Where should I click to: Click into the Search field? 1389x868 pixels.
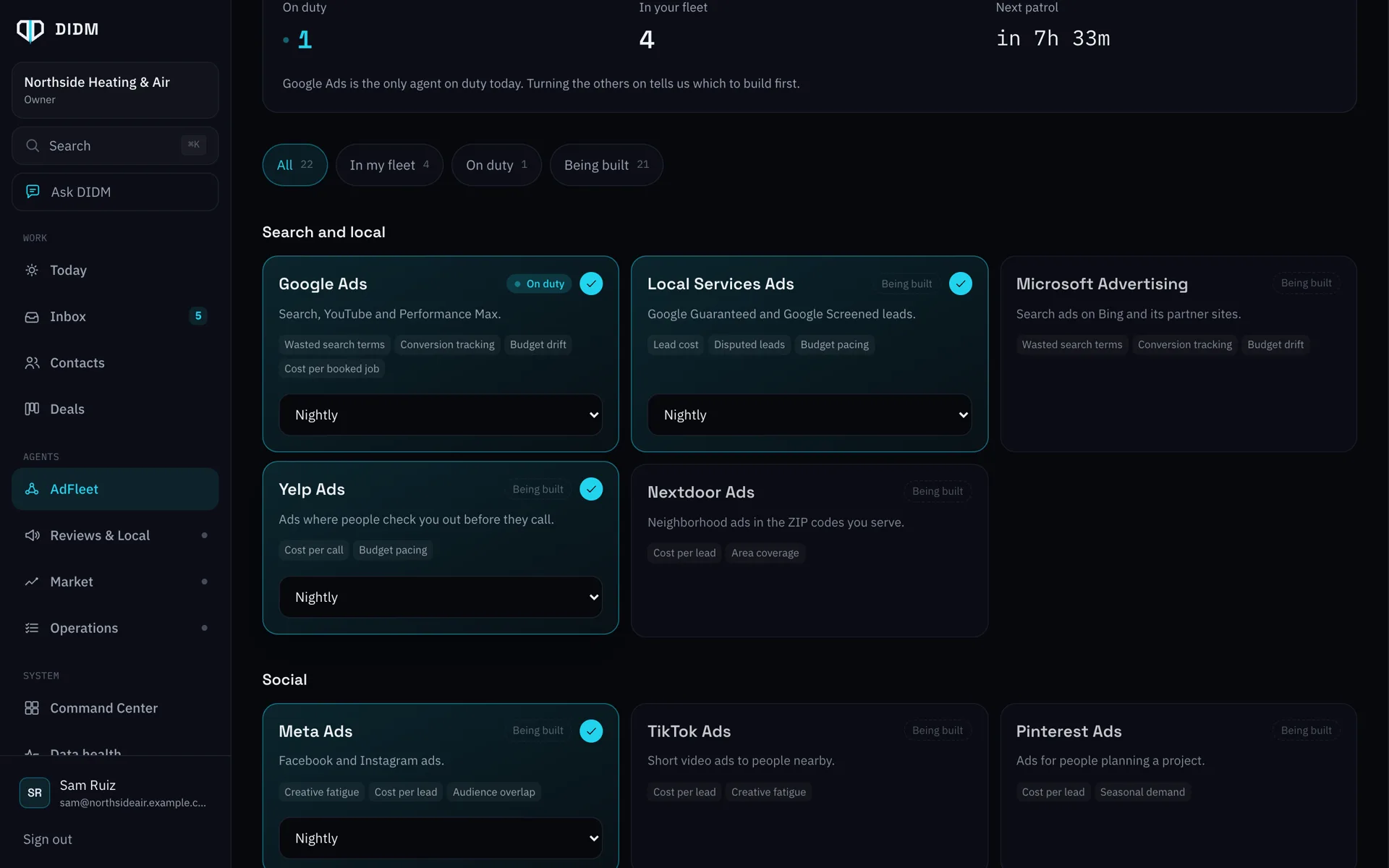coord(115,145)
